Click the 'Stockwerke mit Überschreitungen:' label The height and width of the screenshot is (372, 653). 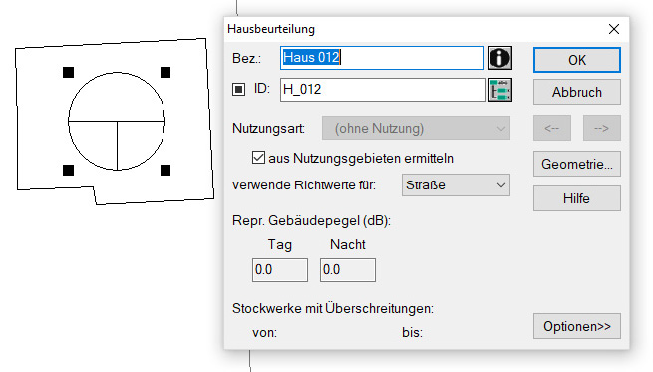[333, 308]
